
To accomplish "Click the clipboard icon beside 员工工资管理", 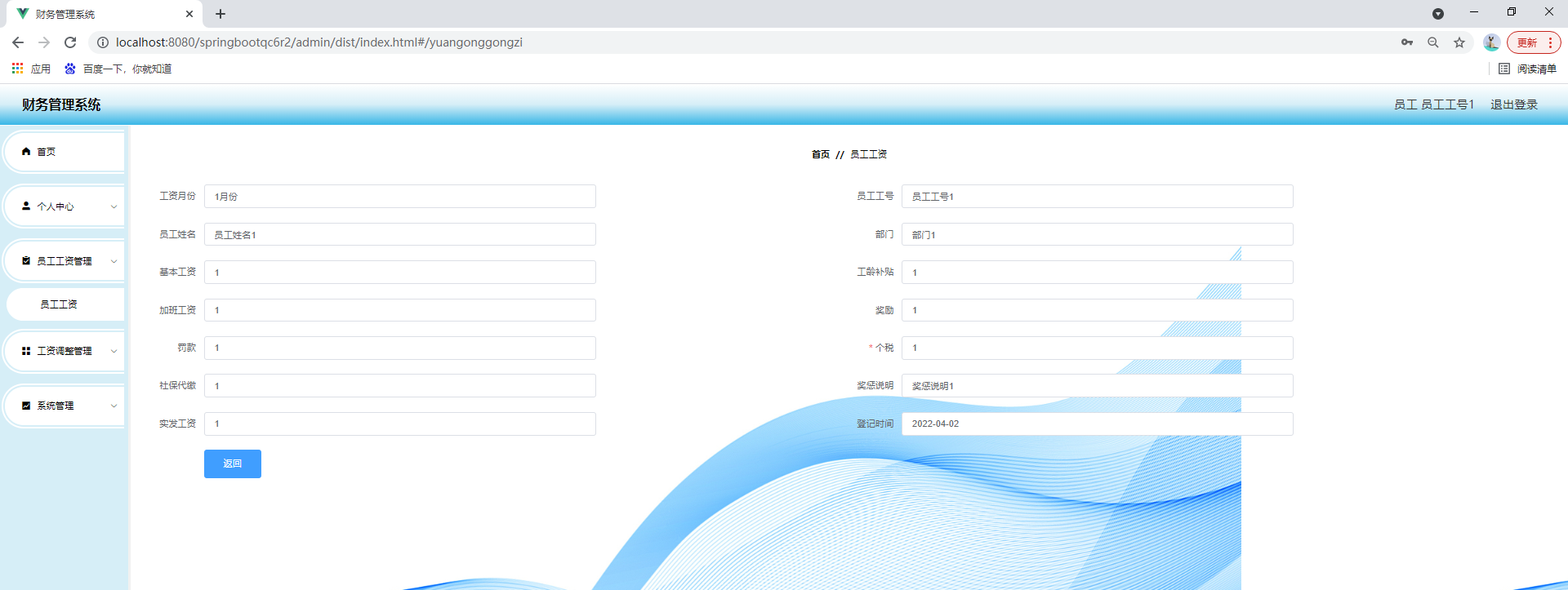I will [26, 261].
